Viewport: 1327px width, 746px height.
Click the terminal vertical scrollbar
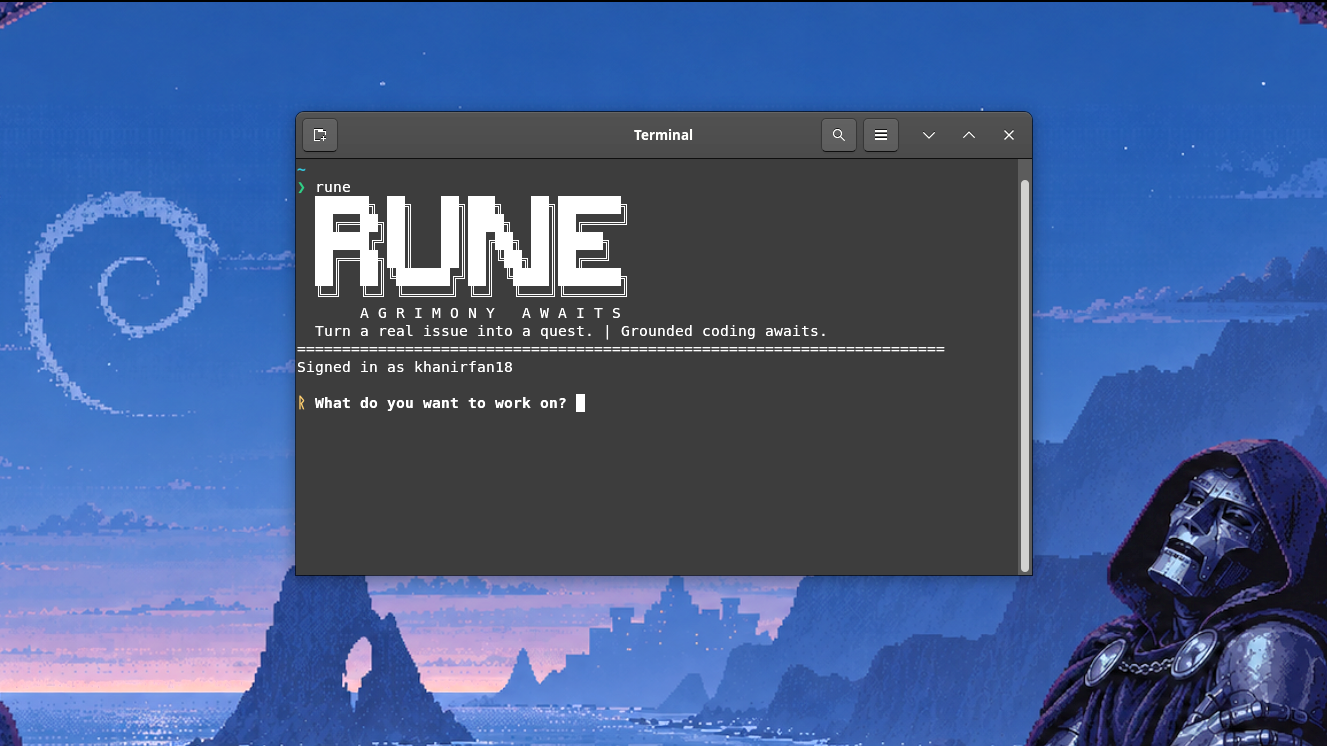tap(1024, 375)
